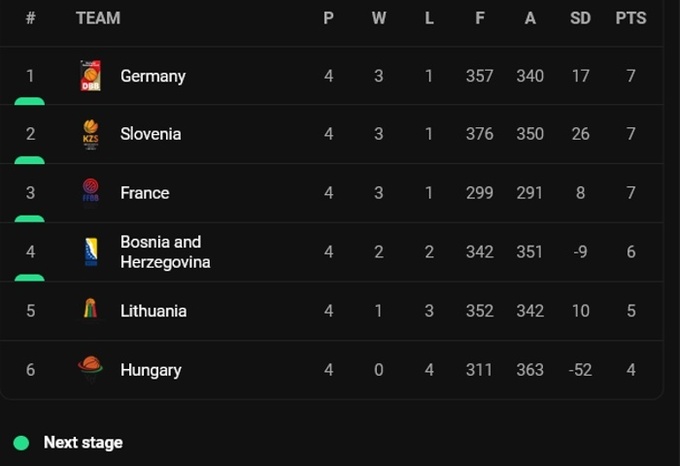Select the Lithuania team name
Viewport: 680px width, 466px height.
click(153, 311)
